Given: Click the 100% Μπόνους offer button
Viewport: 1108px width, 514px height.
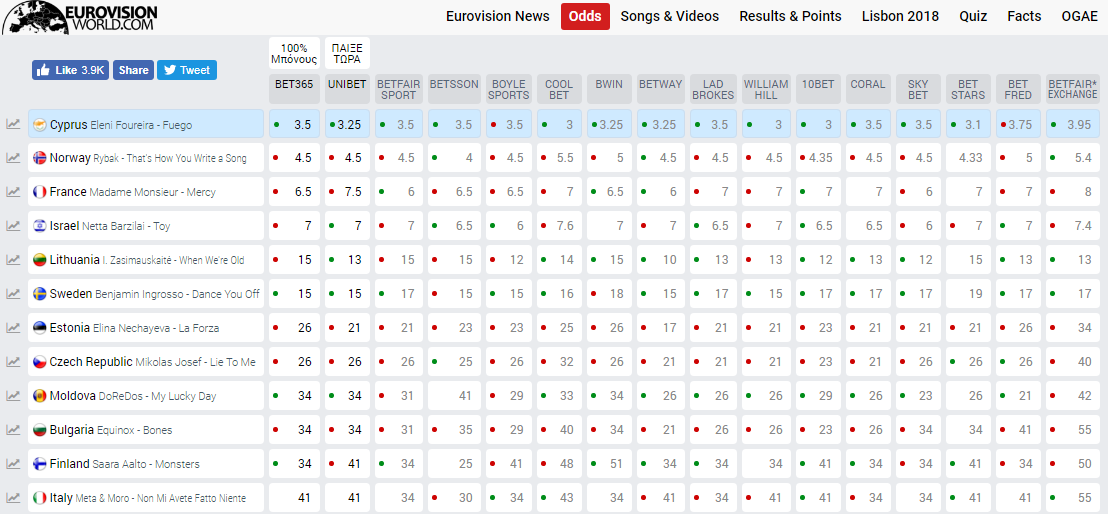Looking at the screenshot, I should [294, 54].
